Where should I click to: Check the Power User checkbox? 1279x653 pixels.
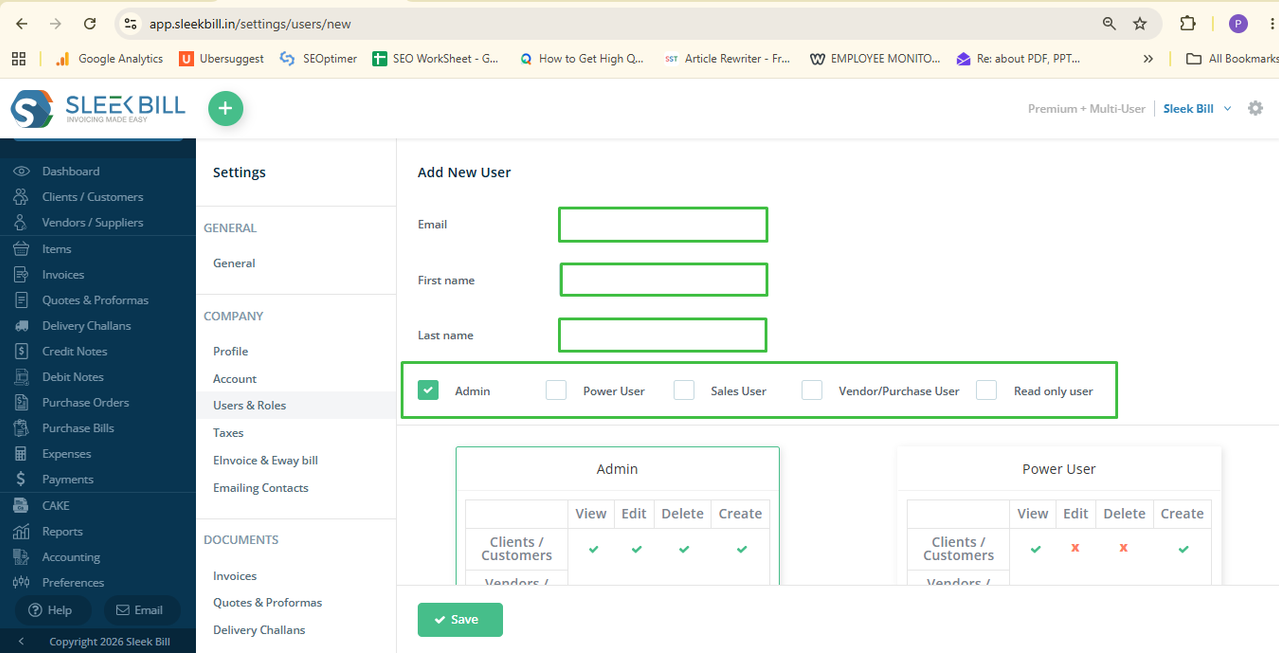coord(556,390)
